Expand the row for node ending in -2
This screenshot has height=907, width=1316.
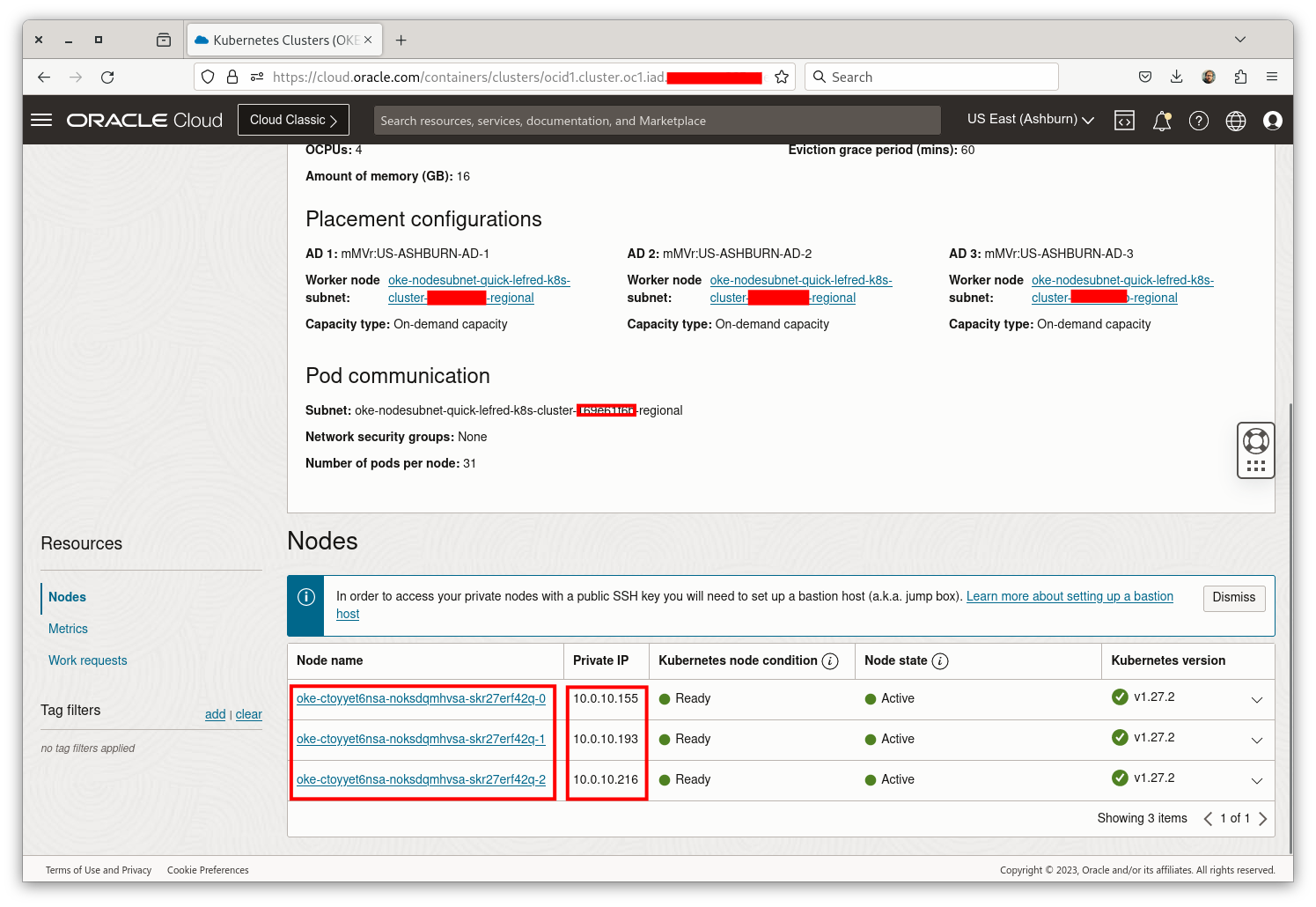(1257, 781)
